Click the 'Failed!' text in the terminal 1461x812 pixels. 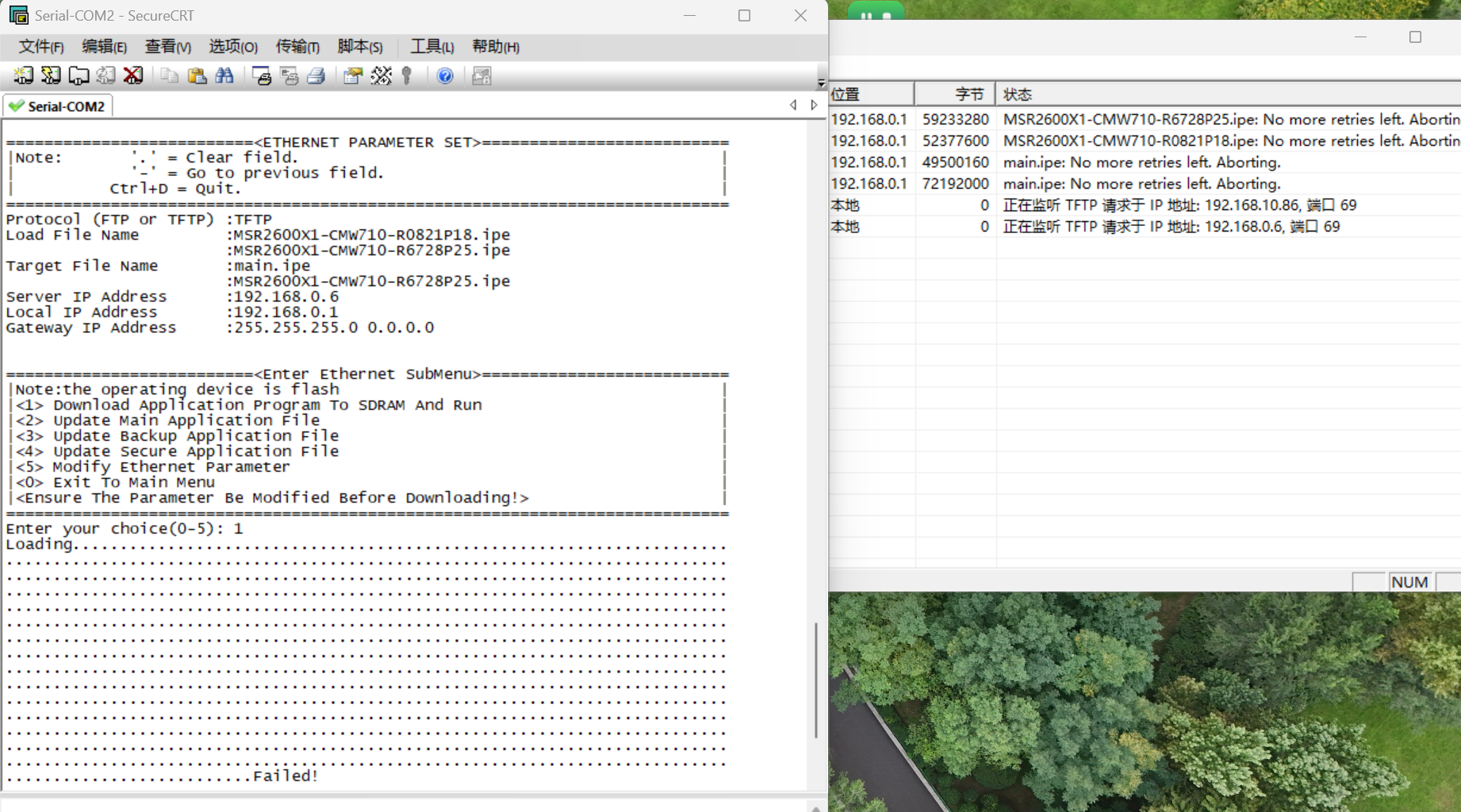pos(286,776)
